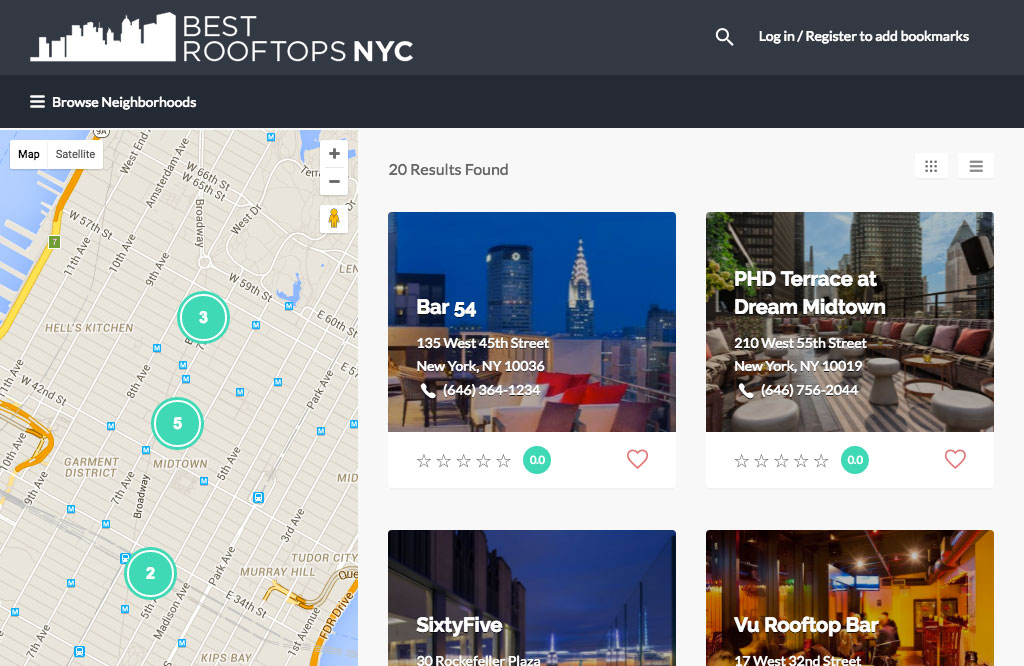Open the SixtyFive listing title

pos(459,625)
